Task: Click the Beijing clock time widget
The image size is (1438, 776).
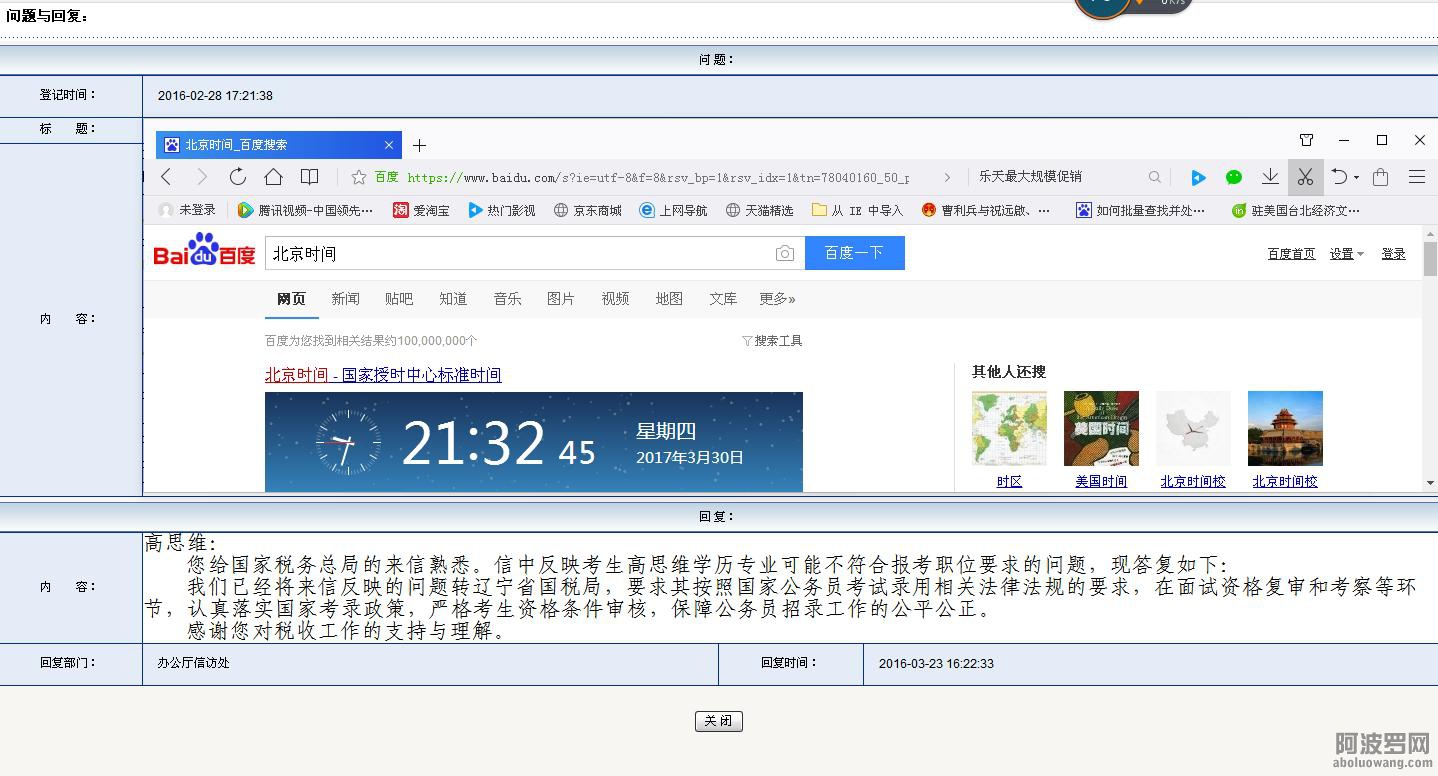Action: pyautogui.click(x=534, y=441)
